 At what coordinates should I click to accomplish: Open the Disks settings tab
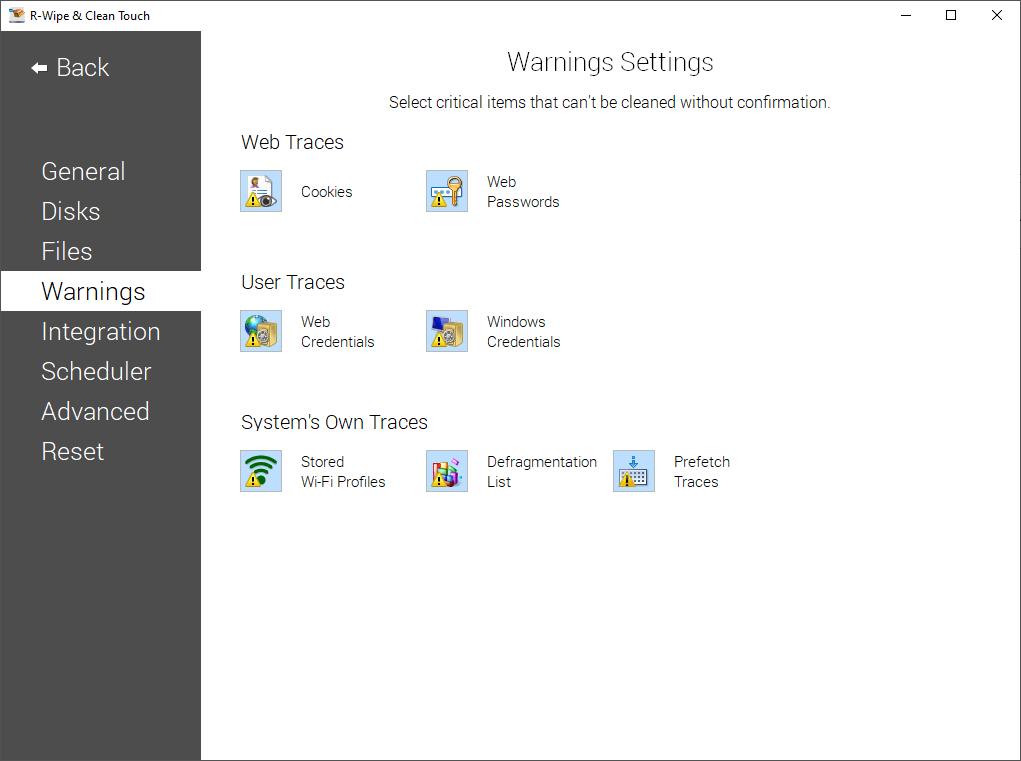(x=101, y=212)
